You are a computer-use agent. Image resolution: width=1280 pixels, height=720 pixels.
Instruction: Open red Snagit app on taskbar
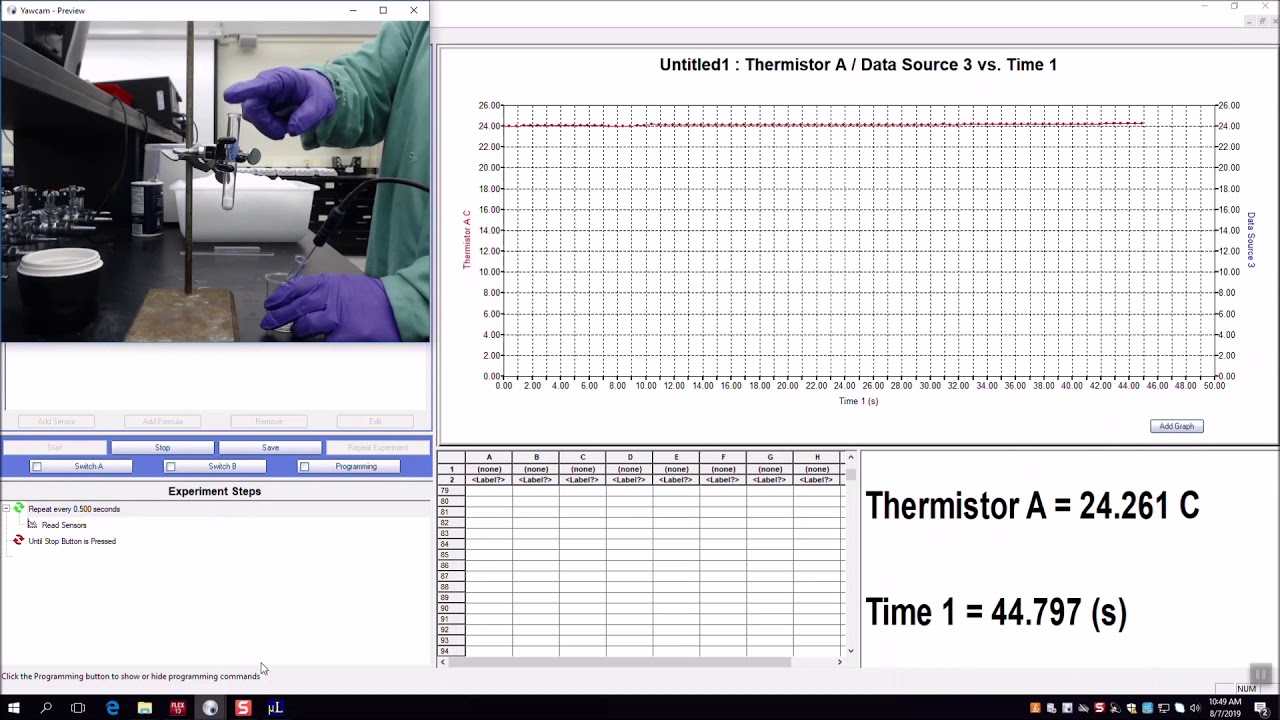coord(243,708)
